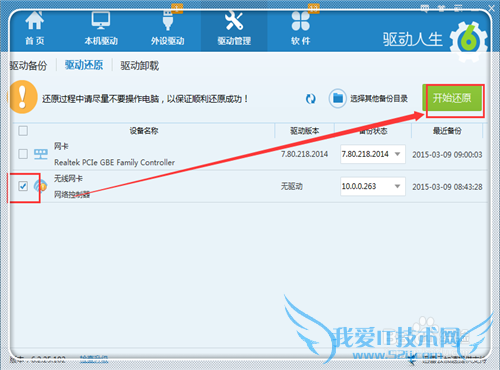The image size is (500, 370).
Task: Check the 网卡 Realtek row checkbox
Action: (23, 154)
